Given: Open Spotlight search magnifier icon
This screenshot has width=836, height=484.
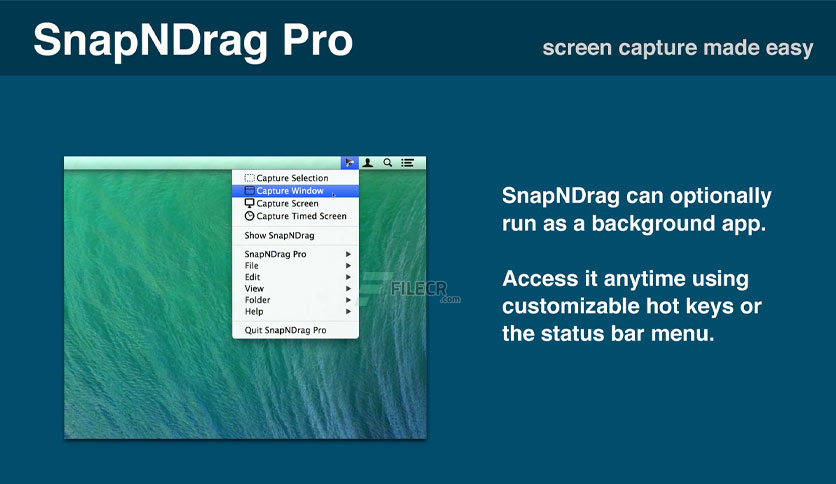Looking at the screenshot, I should 388,163.
